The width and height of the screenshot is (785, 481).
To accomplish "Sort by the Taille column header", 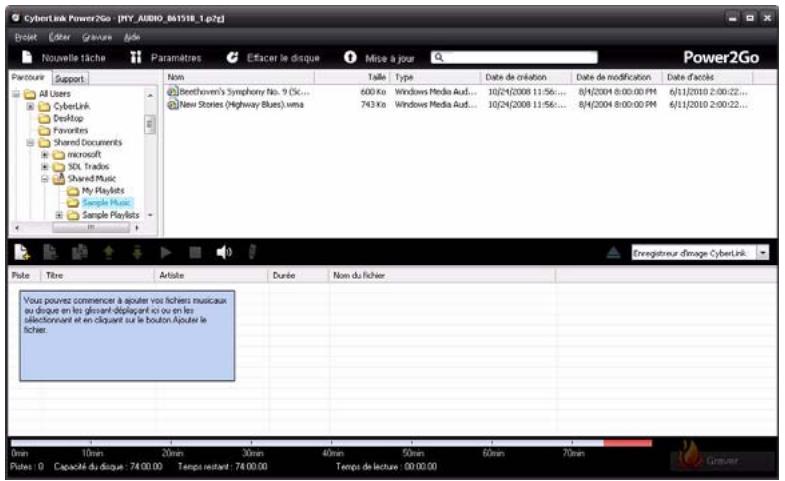I will 352,77.
